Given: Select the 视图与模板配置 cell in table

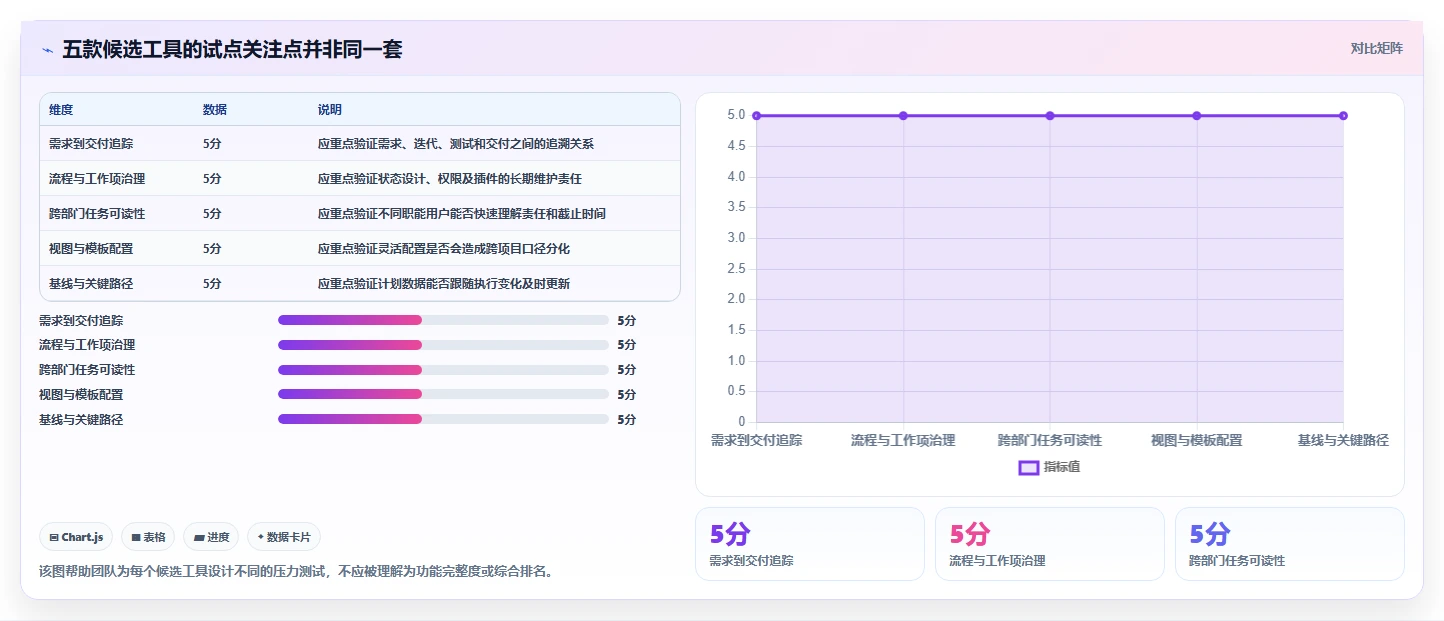Looking at the screenshot, I should [x=91, y=249].
